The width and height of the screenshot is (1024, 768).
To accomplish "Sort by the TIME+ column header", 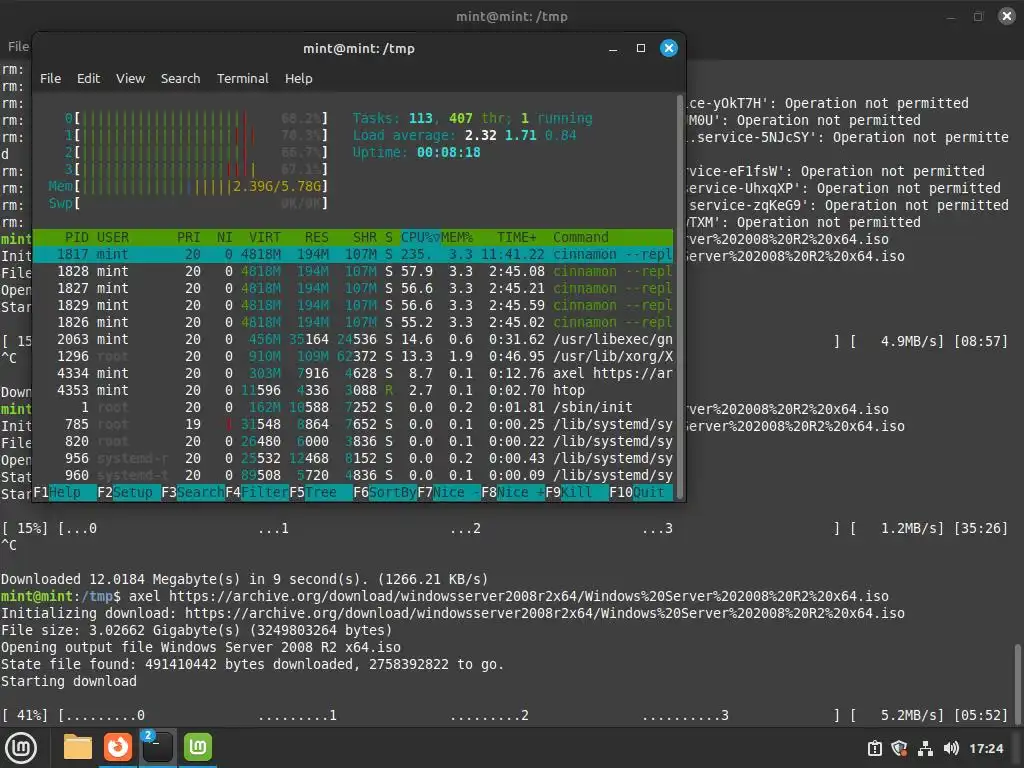I will pos(516,237).
